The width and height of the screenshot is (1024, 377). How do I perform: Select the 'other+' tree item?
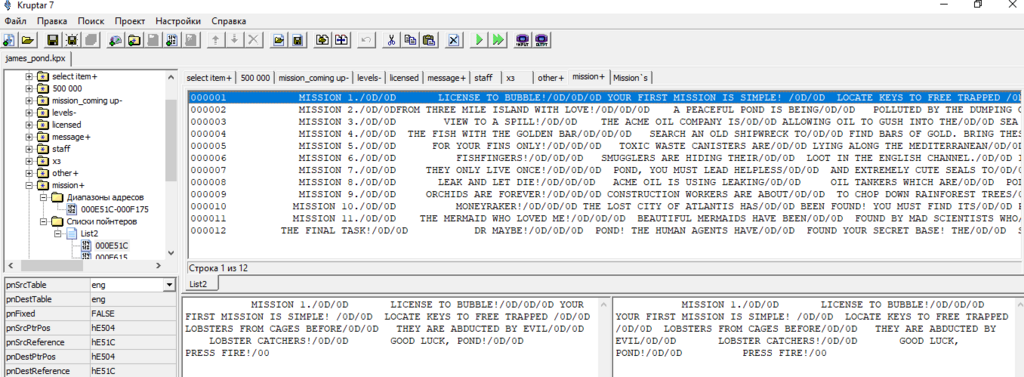(x=65, y=173)
